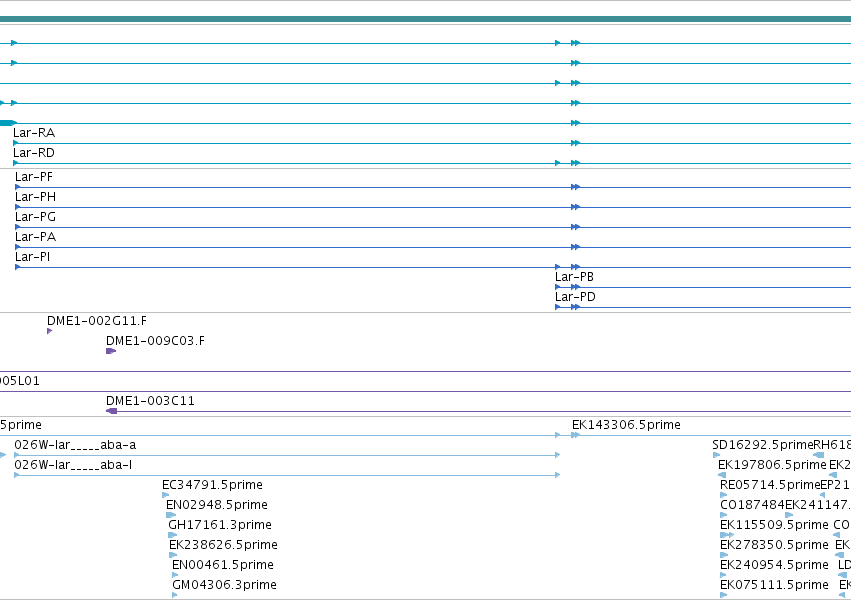Click the EN02948.5prime arrow glyph
This screenshot has width=851, height=600.
[x=171, y=515]
